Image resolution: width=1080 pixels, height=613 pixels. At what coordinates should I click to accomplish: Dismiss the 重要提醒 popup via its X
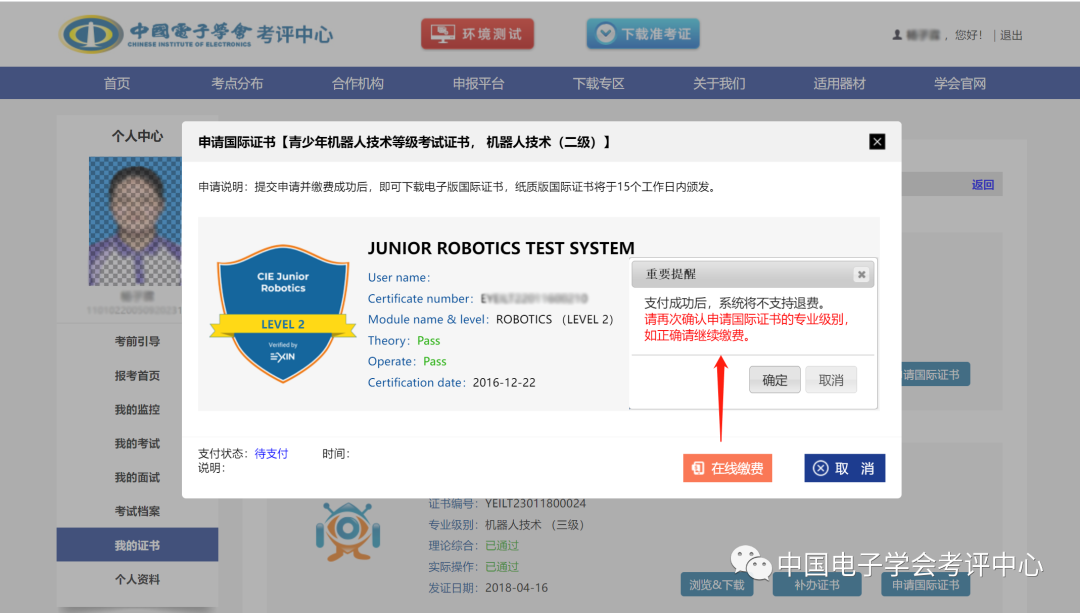point(861,274)
